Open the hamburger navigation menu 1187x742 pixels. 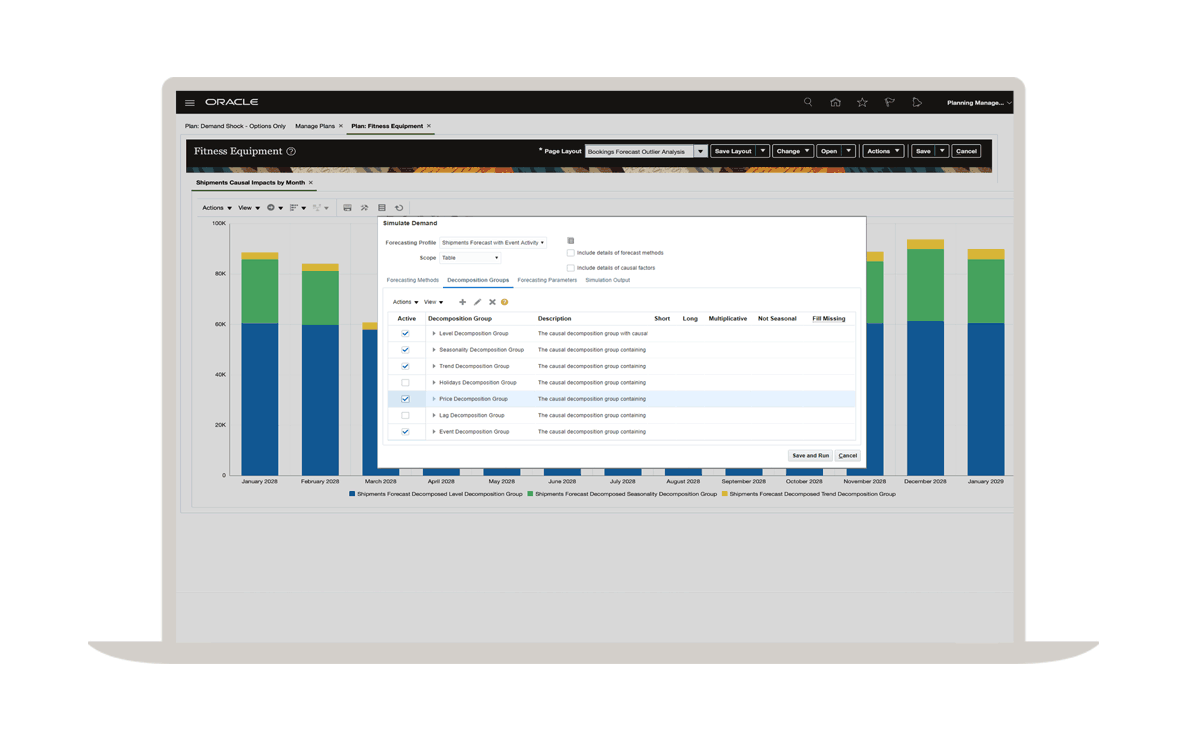[190, 103]
